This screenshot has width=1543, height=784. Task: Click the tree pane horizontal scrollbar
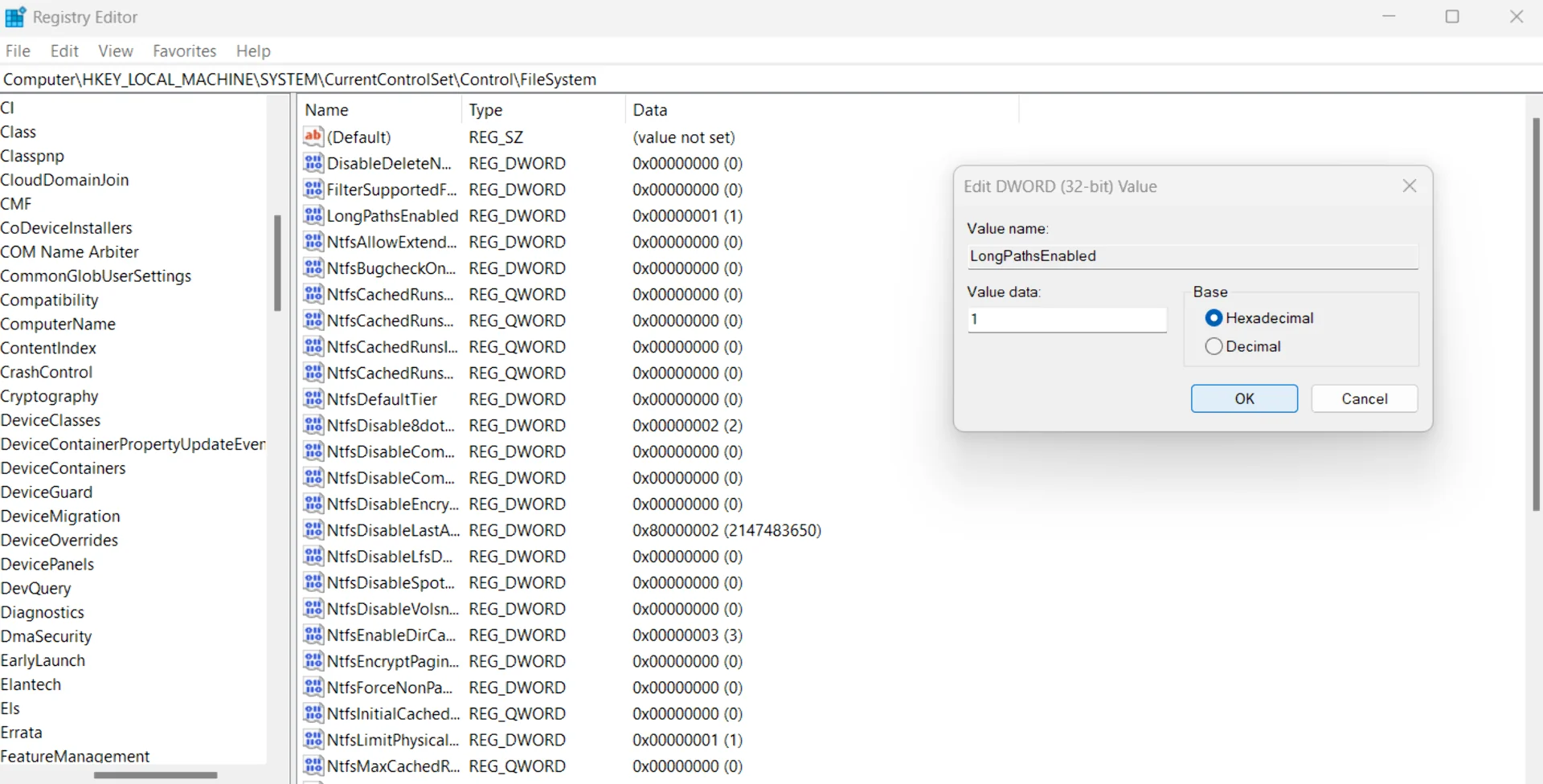155,775
